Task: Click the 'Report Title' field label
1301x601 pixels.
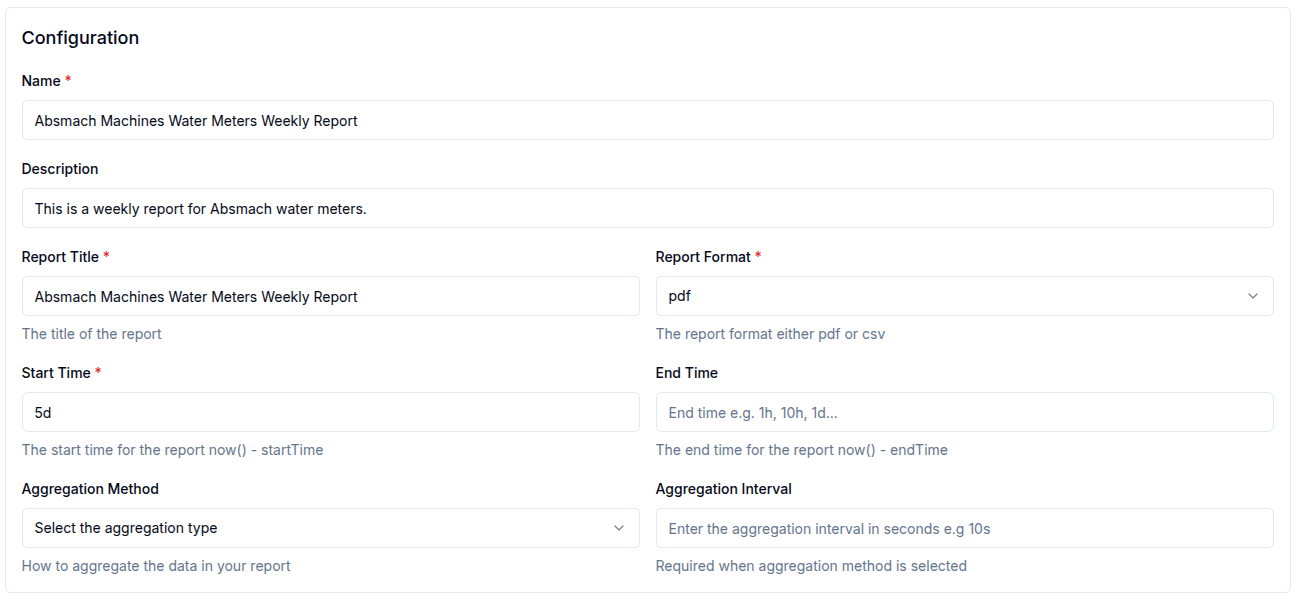Action: [x=59, y=256]
